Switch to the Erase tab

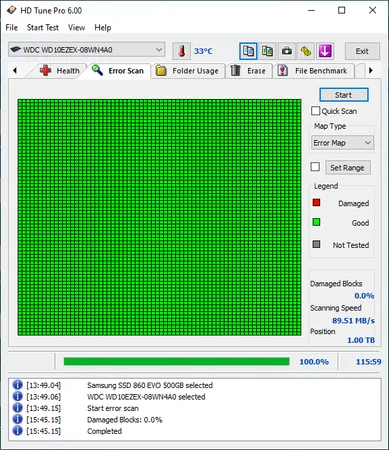[249, 71]
